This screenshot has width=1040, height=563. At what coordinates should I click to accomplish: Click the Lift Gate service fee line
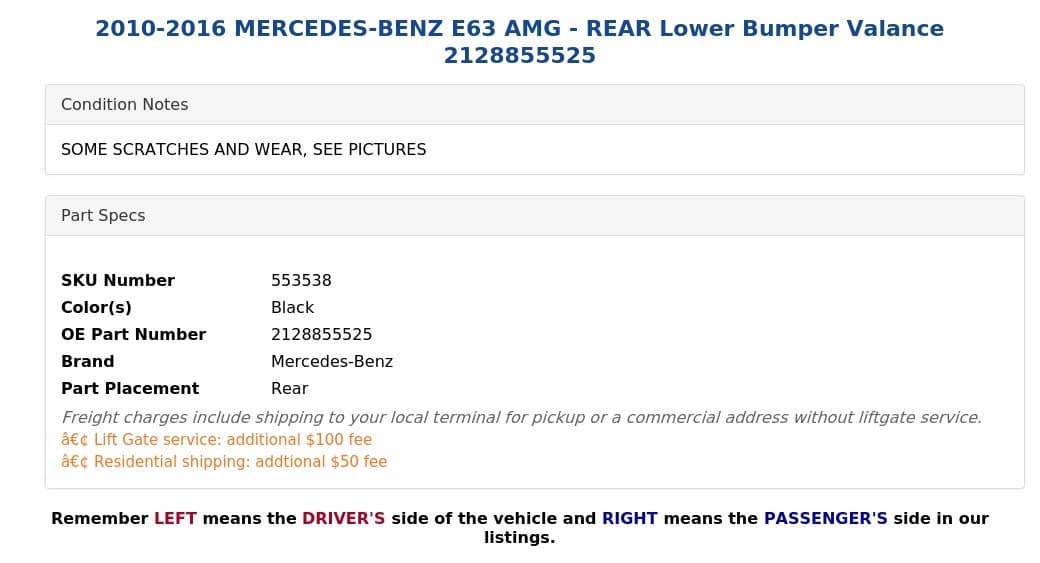click(x=216, y=439)
